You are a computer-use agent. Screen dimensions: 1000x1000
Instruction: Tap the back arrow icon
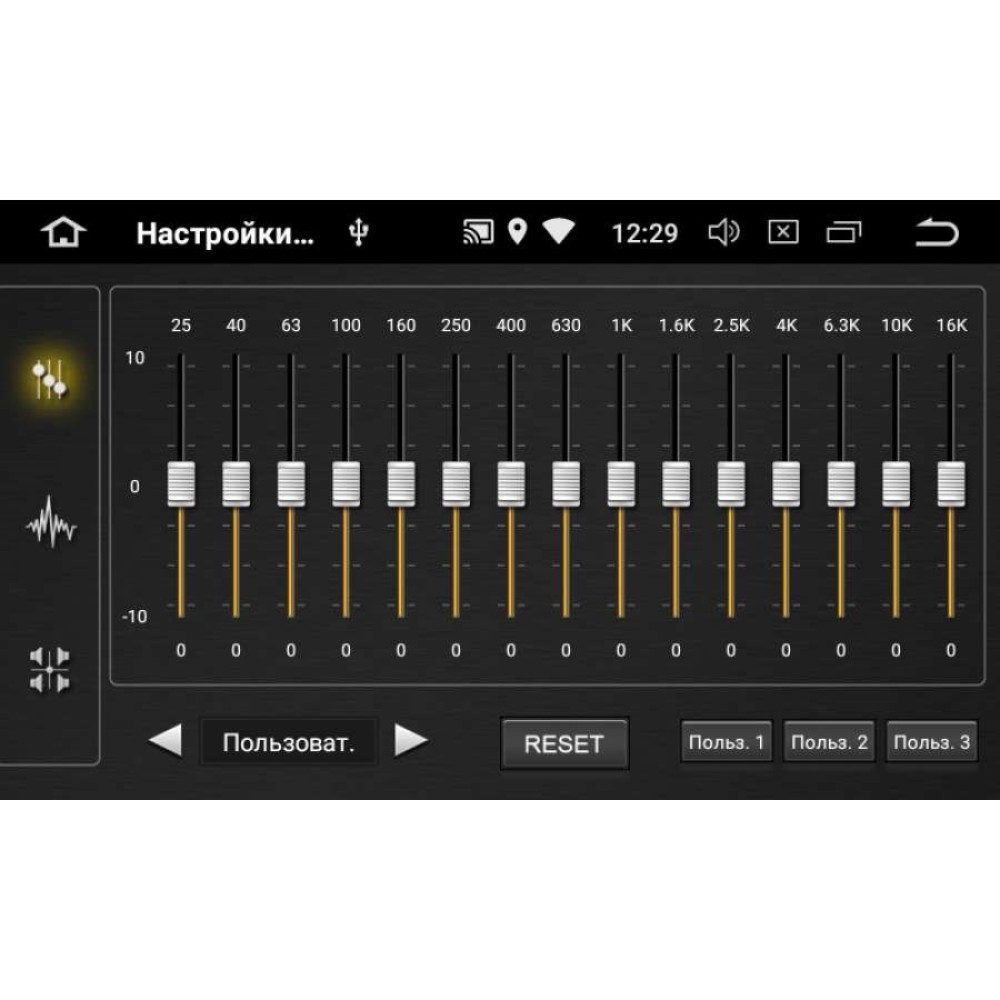(x=937, y=232)
